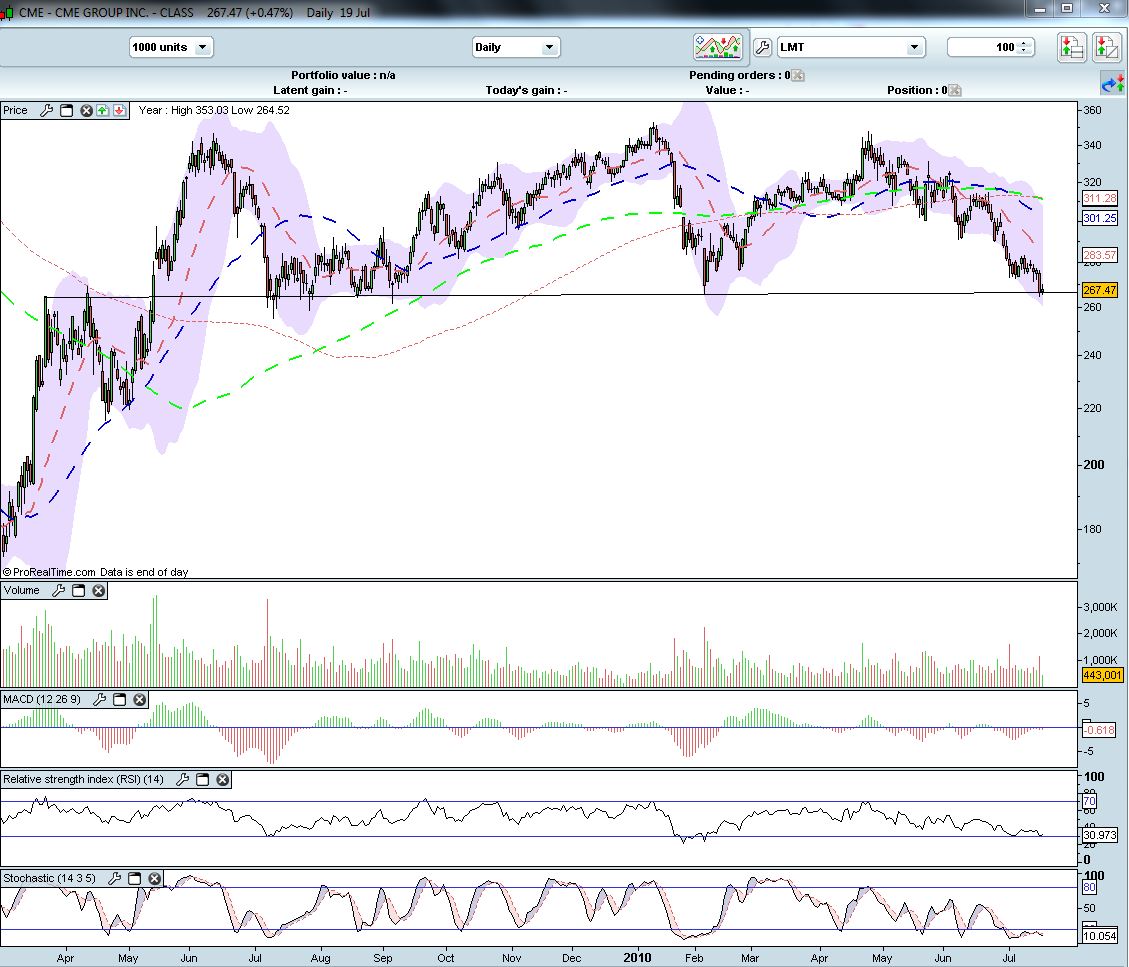Click Stochastic 80 level tag
Viewport: 1129px width, 967px height.
pyautogui.click(x=1089, y=887)
